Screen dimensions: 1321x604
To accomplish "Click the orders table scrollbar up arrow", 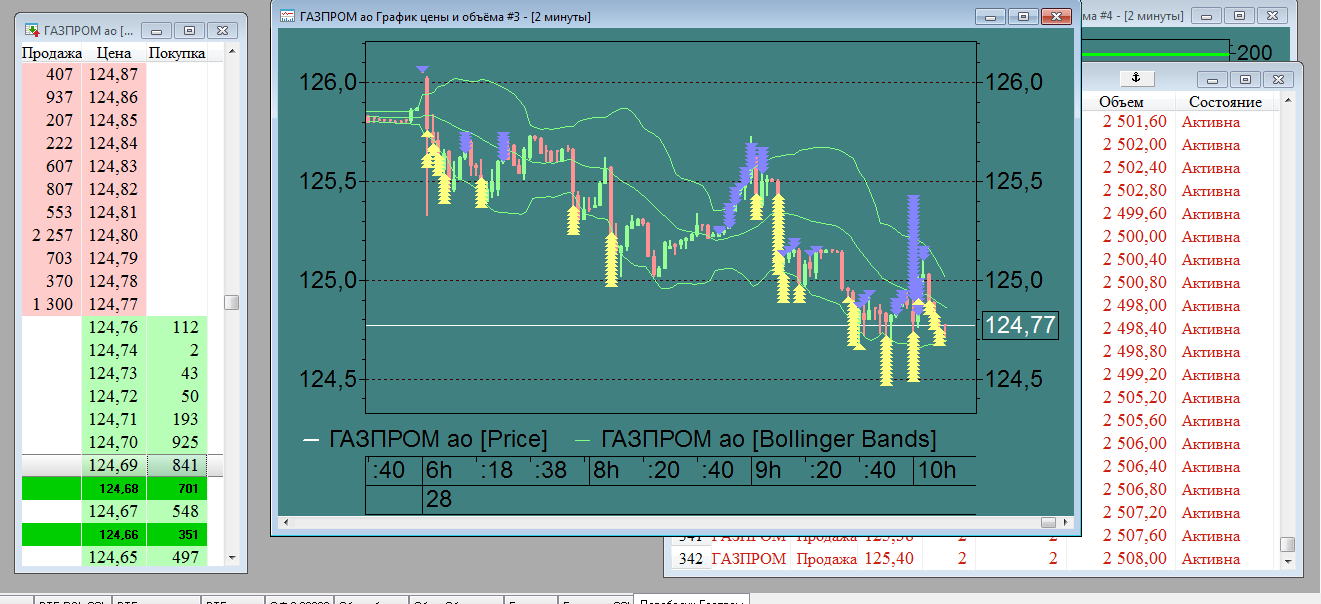I will coord(1288,100).
